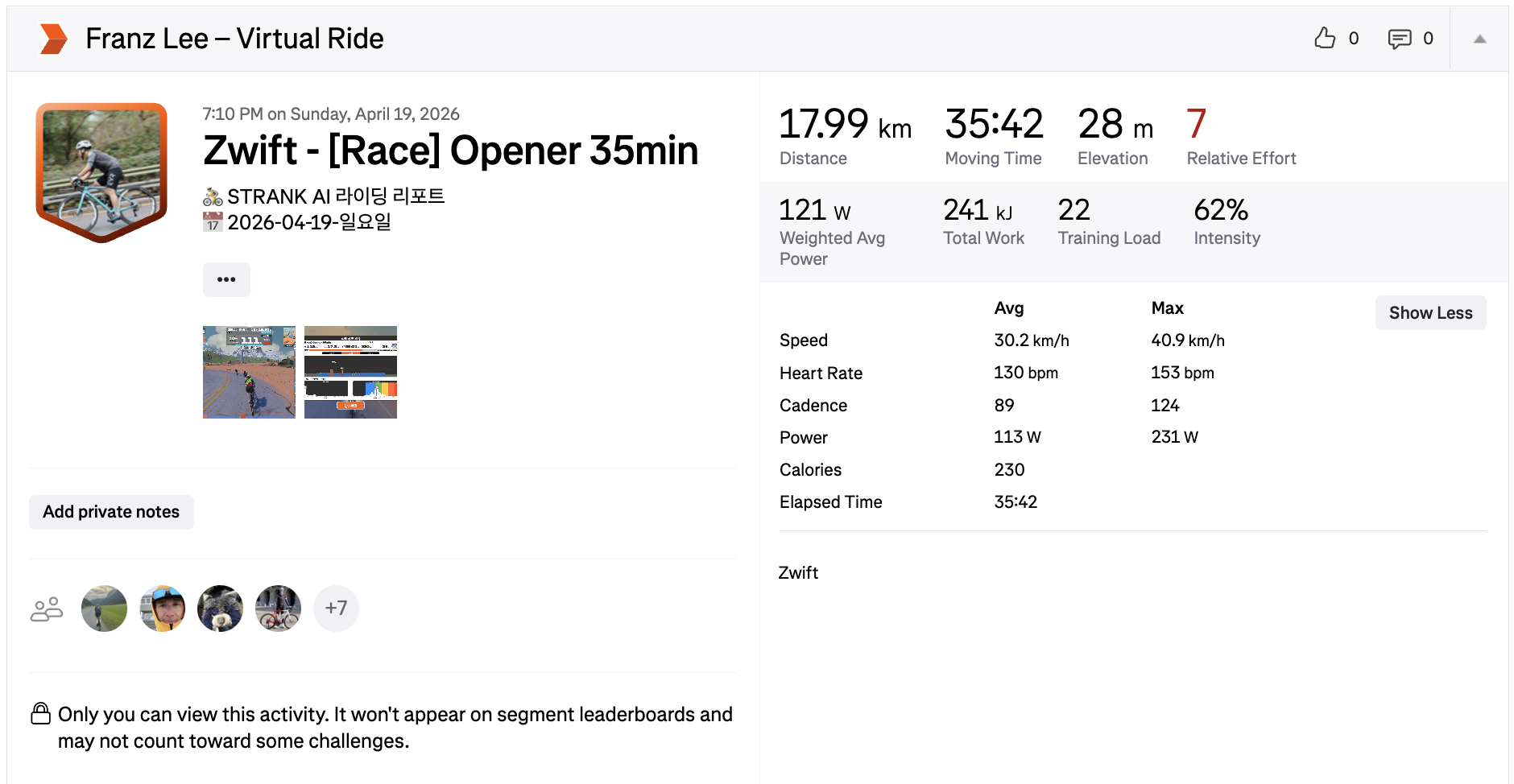This screenshot has width=1514, height=784.
Task: Open first rider avatar on road
Action: 104,609
